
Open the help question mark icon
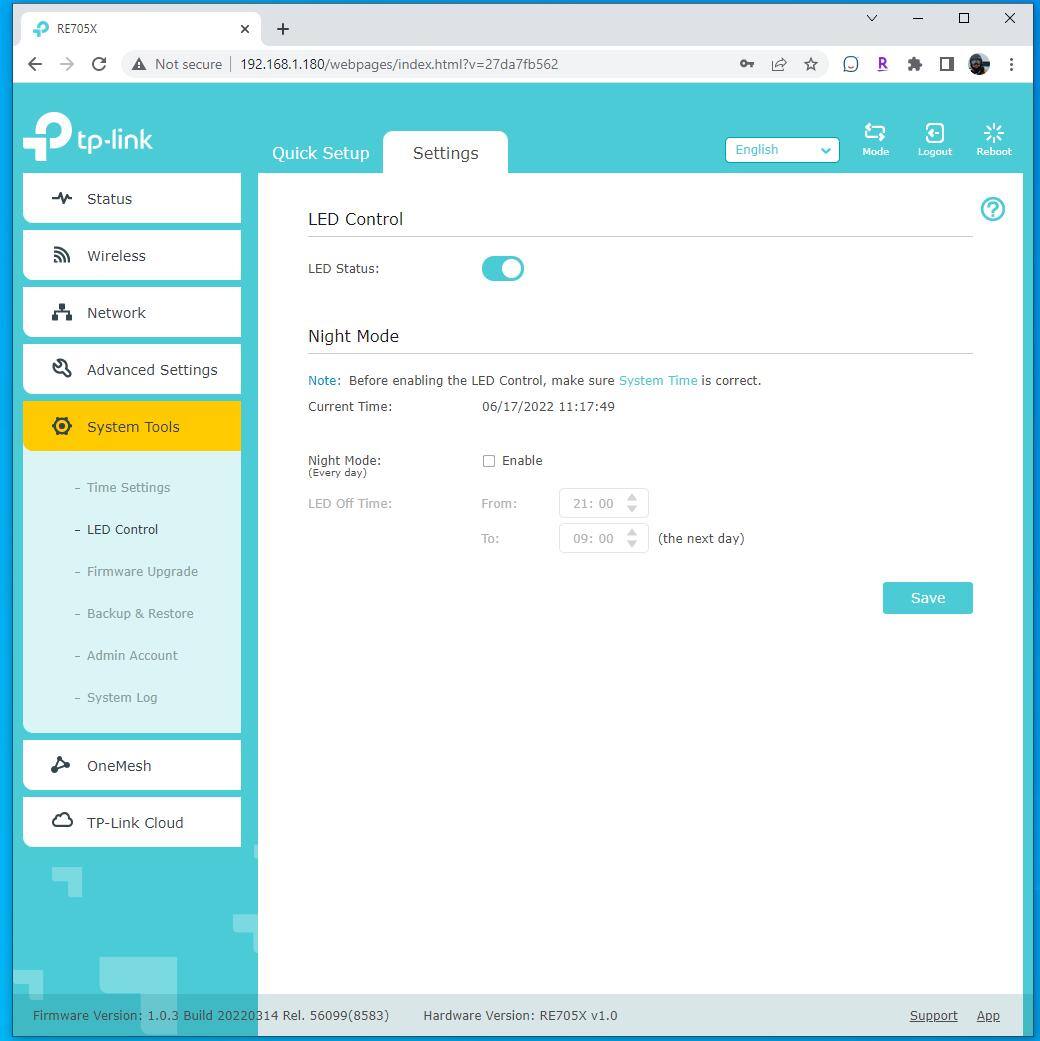pyautogui.click(x=992, y=209)
